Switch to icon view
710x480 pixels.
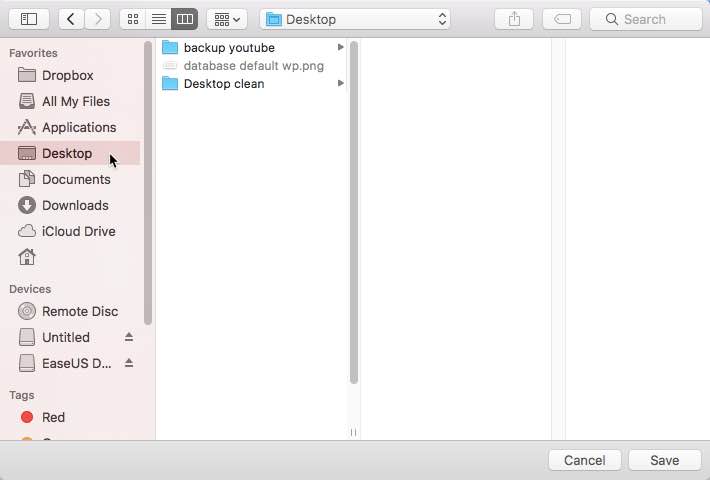coord(133,19)
